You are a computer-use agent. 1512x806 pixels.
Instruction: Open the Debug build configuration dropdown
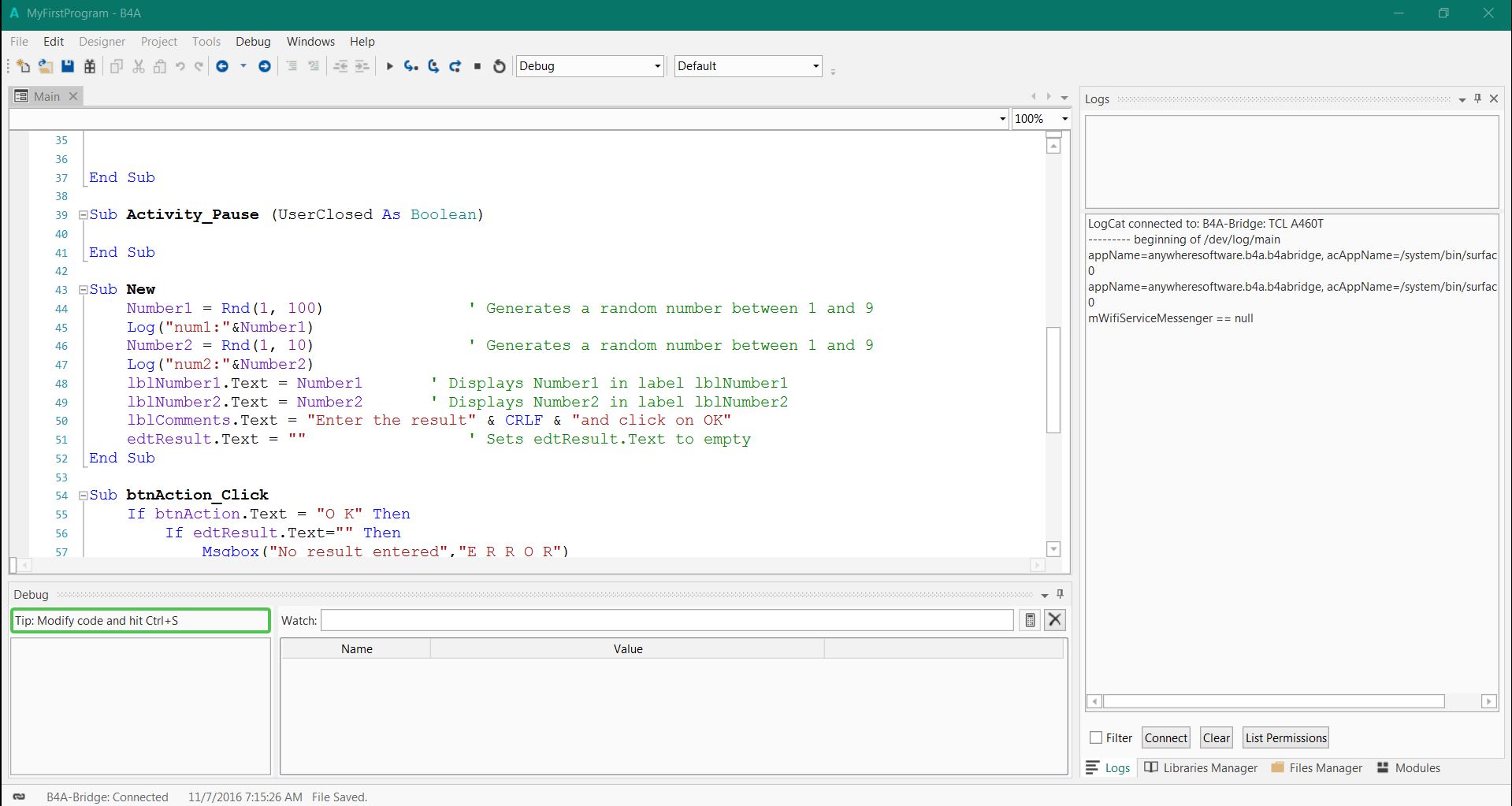tap(657, 67)
